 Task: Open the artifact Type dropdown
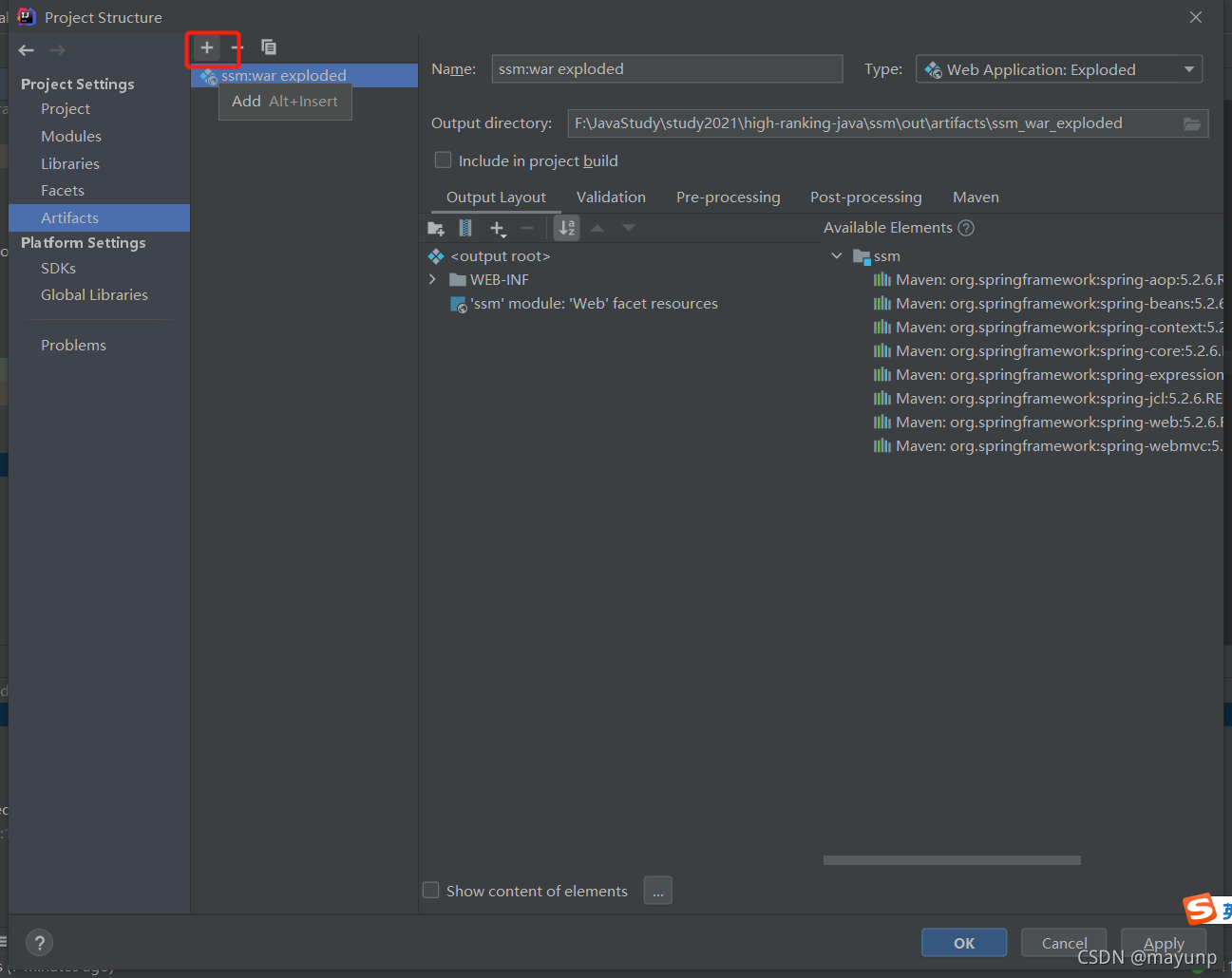coord(1059,69)
